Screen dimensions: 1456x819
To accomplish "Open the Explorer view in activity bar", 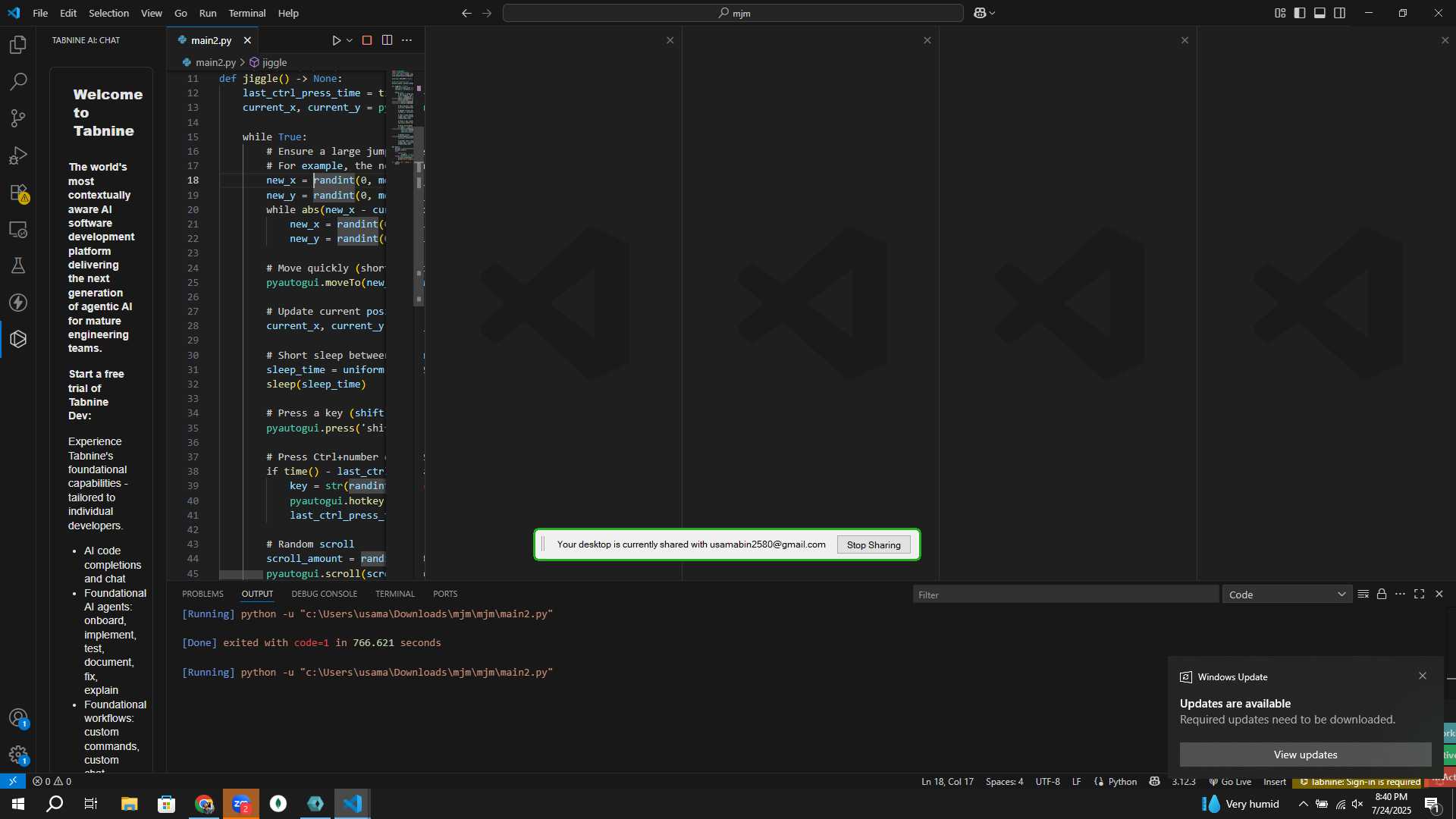I will [18, 45].
